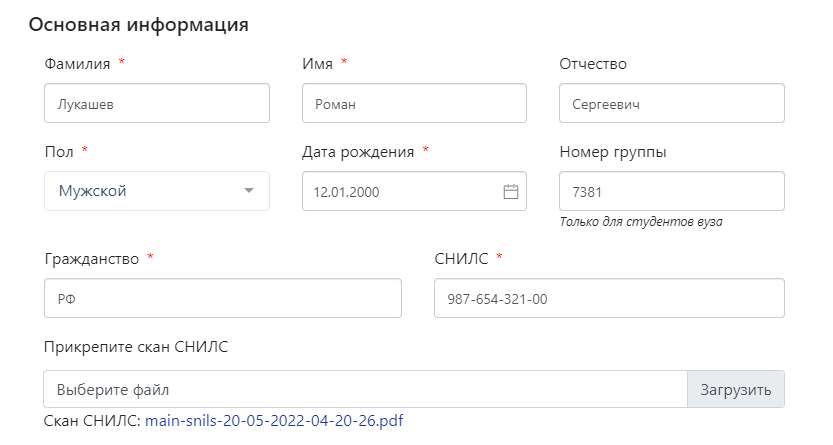Viewport: 833px width, 445px height.
Task: Click the Номер группы label
Action: click(613, 152)
